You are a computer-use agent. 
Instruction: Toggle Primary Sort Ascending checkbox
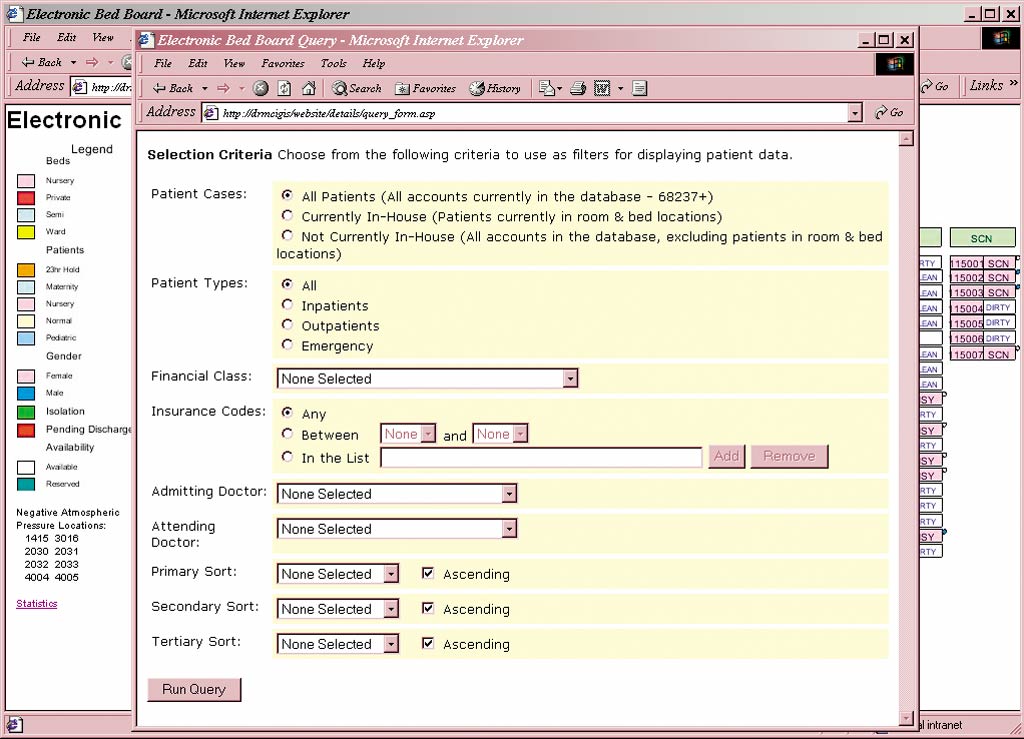[428, 573]
